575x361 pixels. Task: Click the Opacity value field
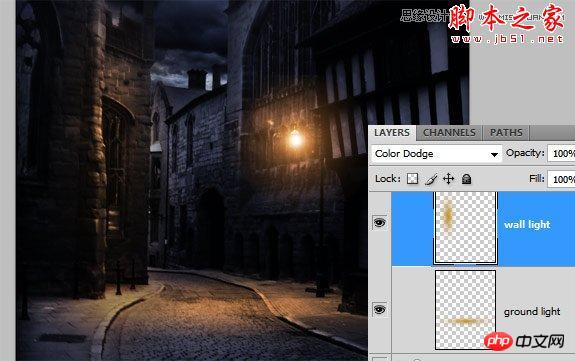(x=561, y=153)
